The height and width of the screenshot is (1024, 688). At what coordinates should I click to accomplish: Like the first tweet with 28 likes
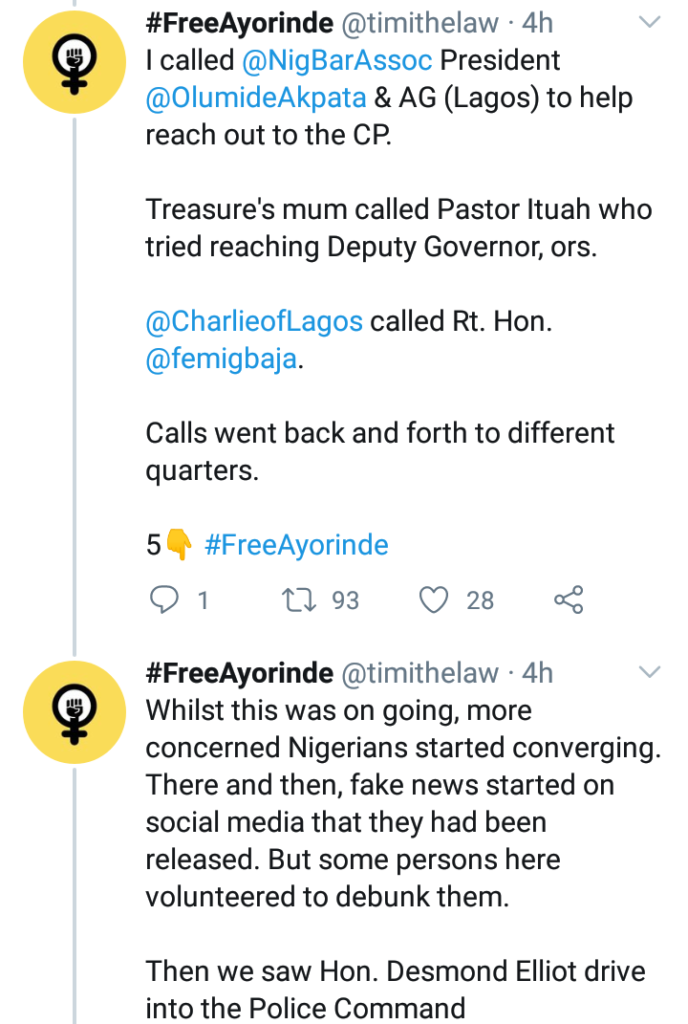pyautogui.click(x=434, y=600)
